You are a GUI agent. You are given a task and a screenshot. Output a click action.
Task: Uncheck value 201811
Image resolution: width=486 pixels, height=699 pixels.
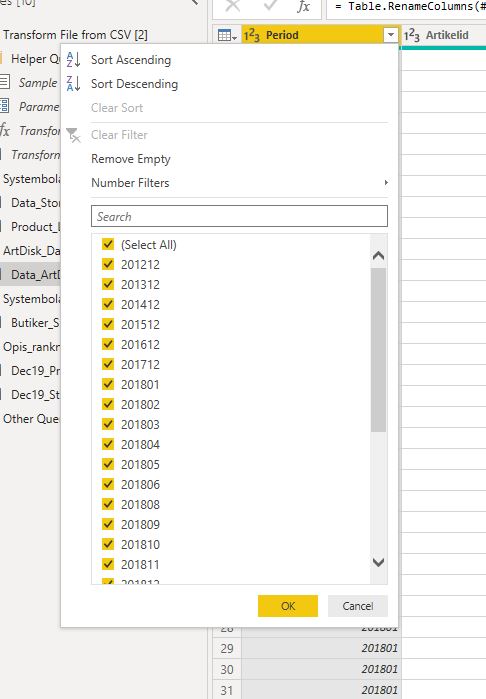coord(108,564)
